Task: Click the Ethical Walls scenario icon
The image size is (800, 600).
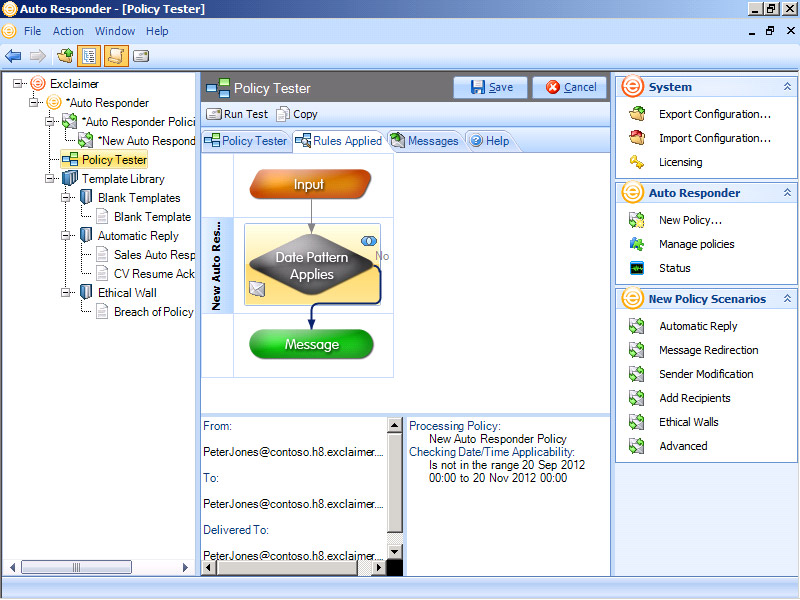Action: coord(637,422)
